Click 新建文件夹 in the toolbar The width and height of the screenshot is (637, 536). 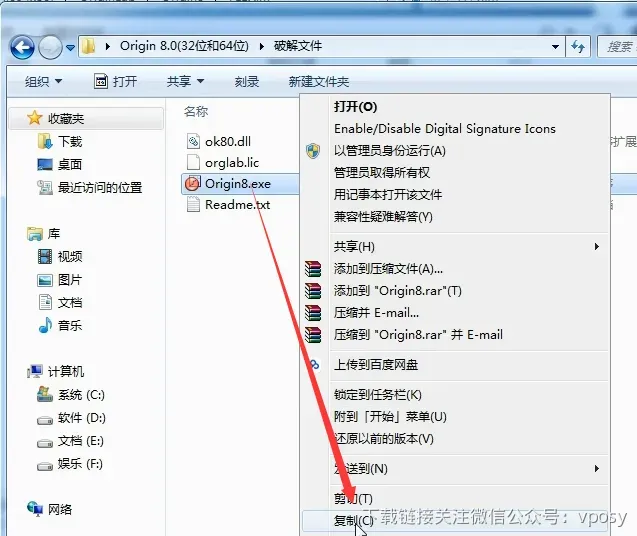pyautogui.click(x=318, y=82)
